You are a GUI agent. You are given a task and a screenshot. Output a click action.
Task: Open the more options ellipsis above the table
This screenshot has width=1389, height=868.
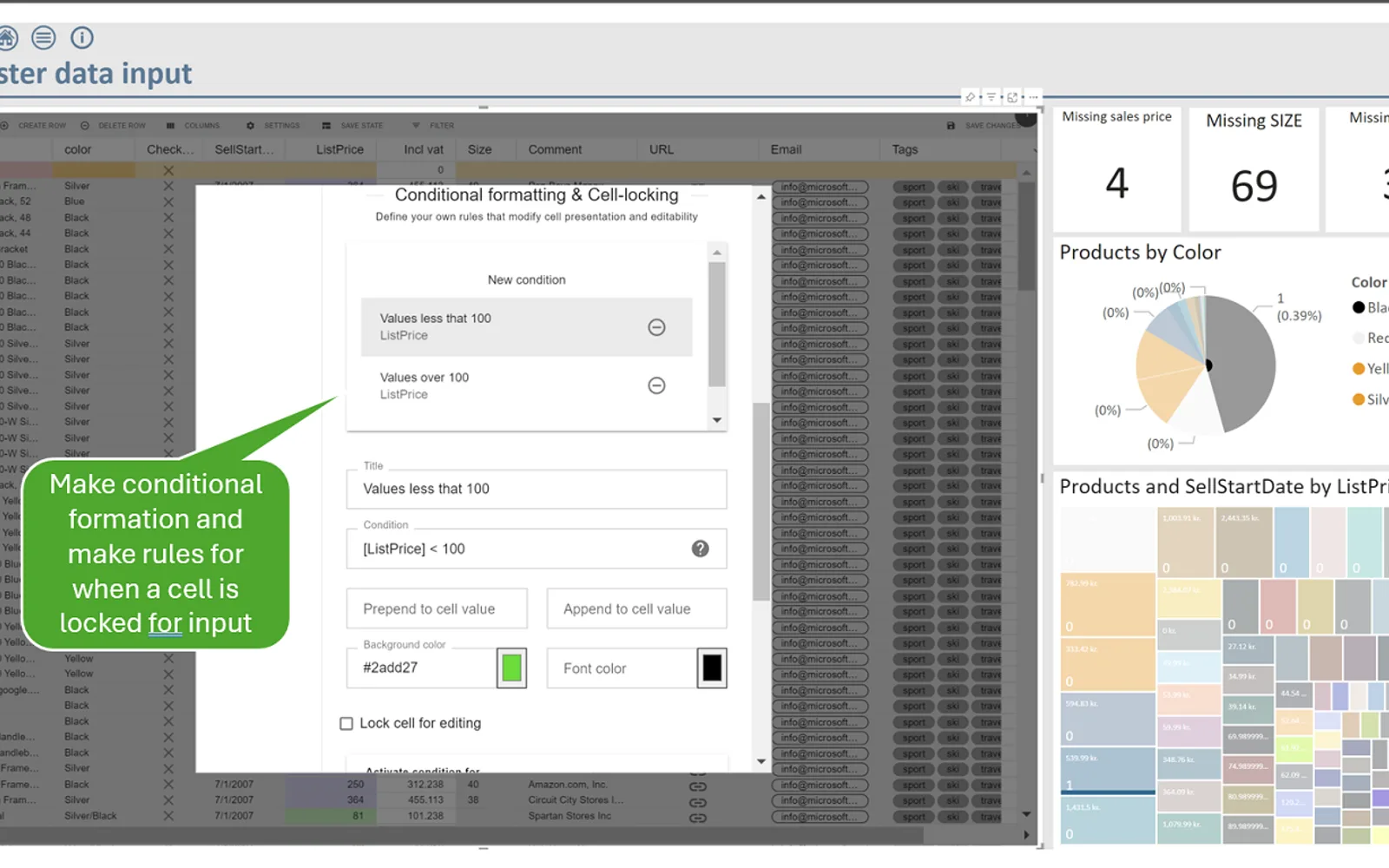1033,97
